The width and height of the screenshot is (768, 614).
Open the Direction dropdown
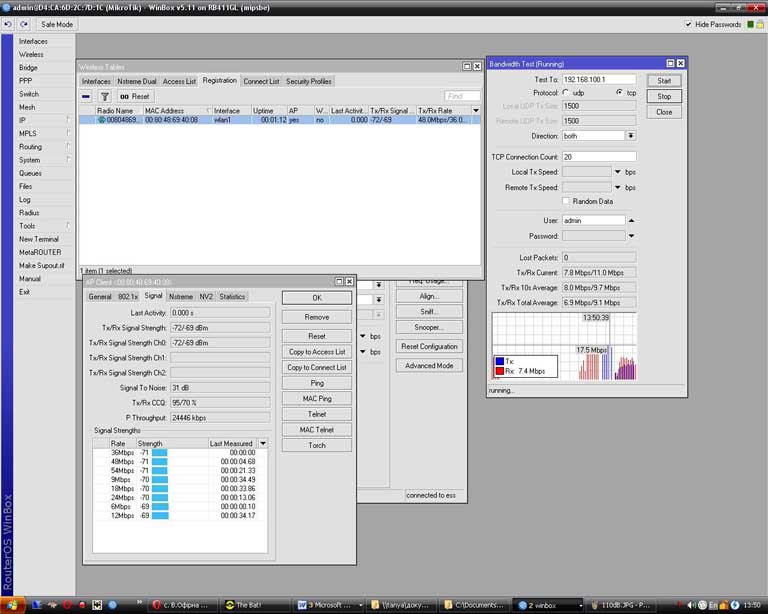point(631,136)
